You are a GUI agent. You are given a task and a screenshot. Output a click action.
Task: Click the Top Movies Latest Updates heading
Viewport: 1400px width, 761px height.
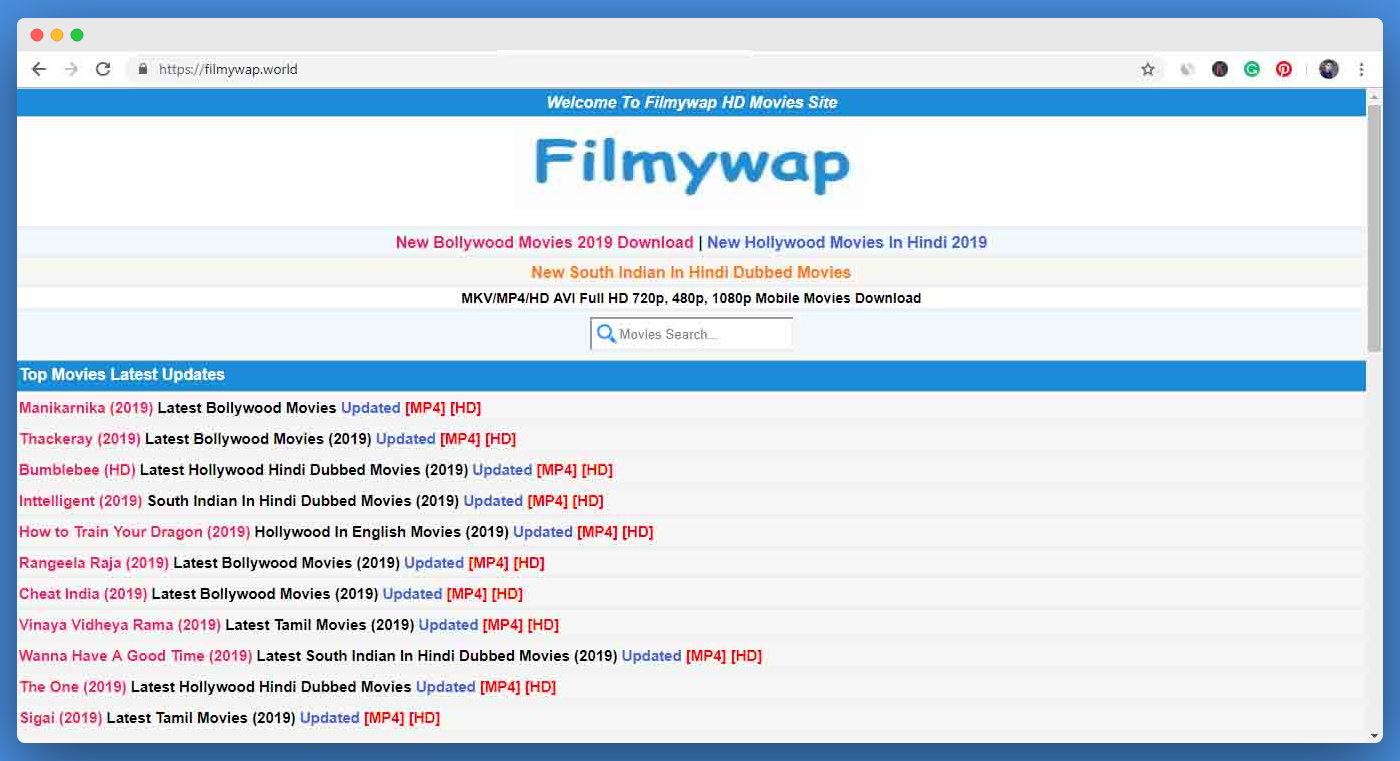coord(122,374)
